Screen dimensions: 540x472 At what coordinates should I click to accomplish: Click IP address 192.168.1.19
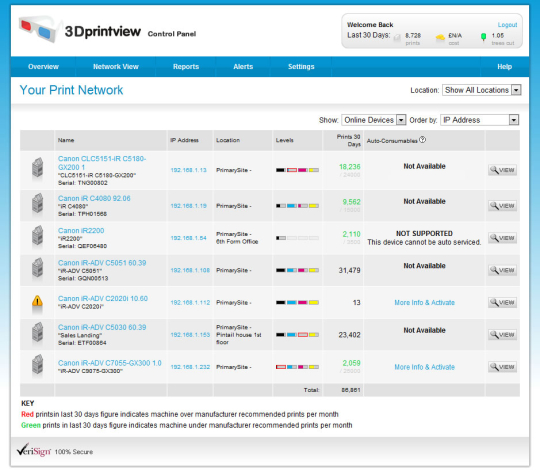(188, 206)
